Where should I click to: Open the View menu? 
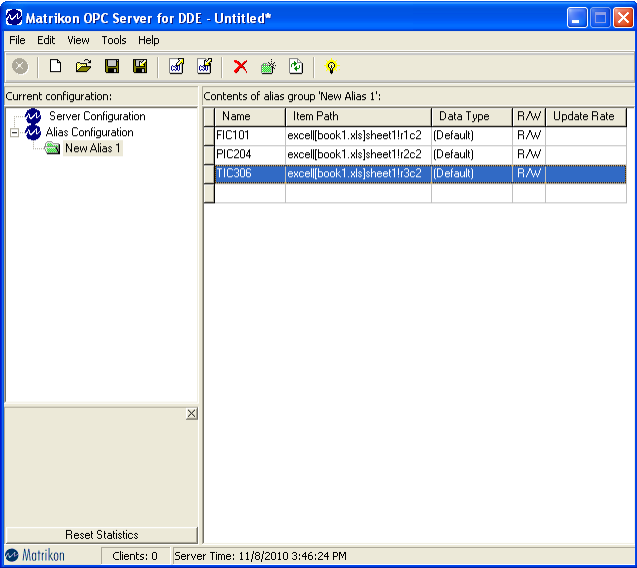tap(78, 40)
